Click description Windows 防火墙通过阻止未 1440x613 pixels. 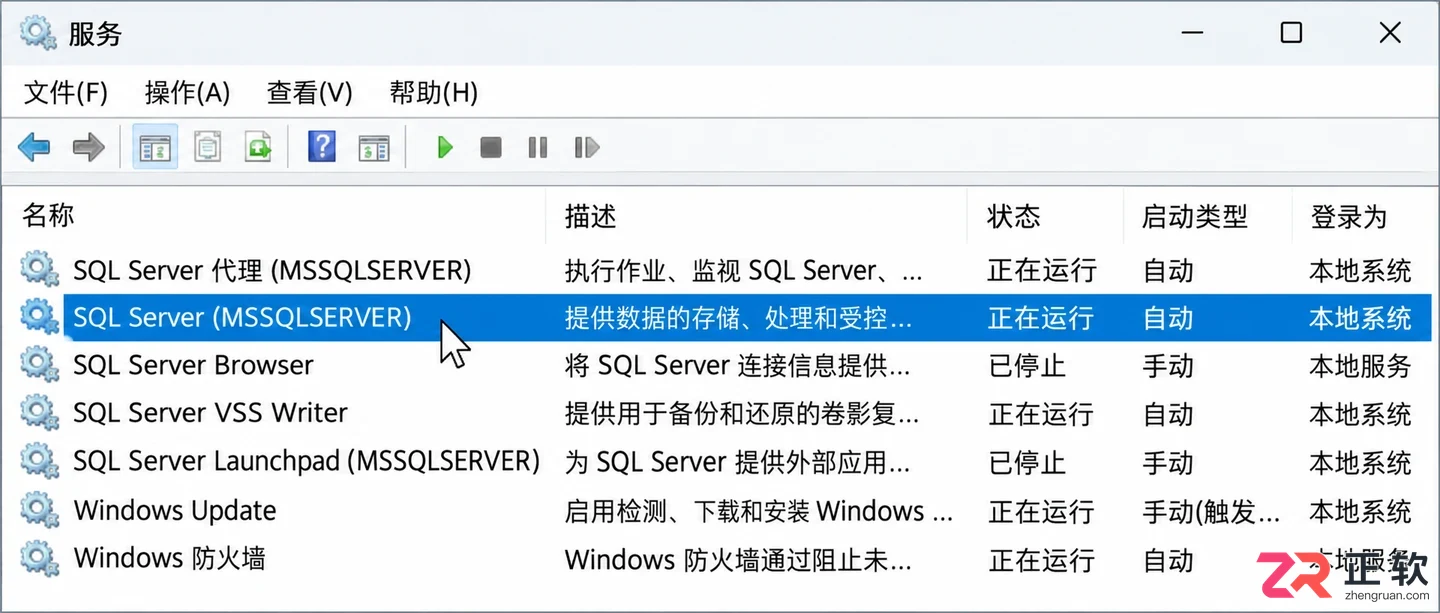coord(739,559)
